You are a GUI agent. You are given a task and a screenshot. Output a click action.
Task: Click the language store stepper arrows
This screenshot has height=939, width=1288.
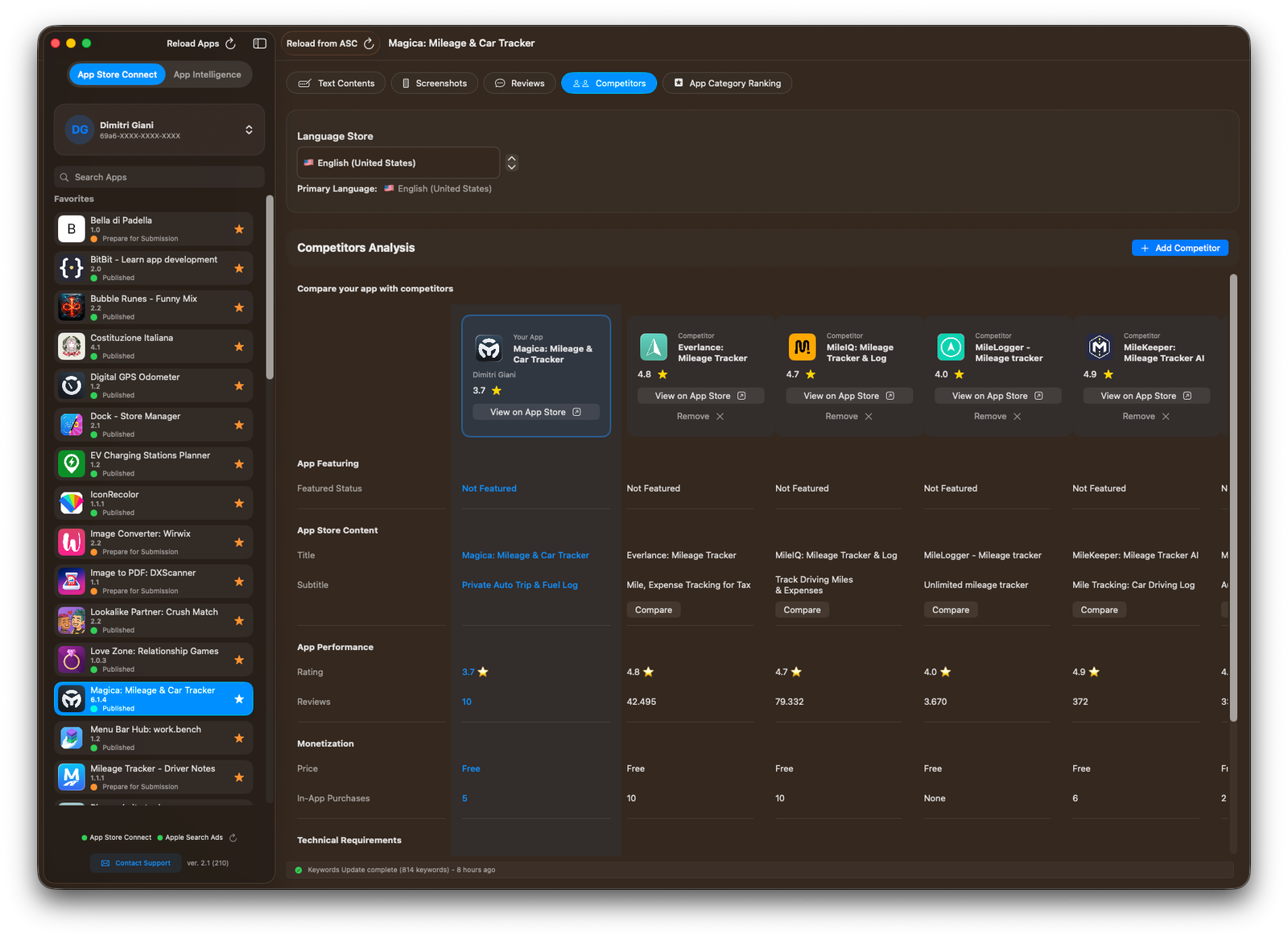(x=511, y=163)
